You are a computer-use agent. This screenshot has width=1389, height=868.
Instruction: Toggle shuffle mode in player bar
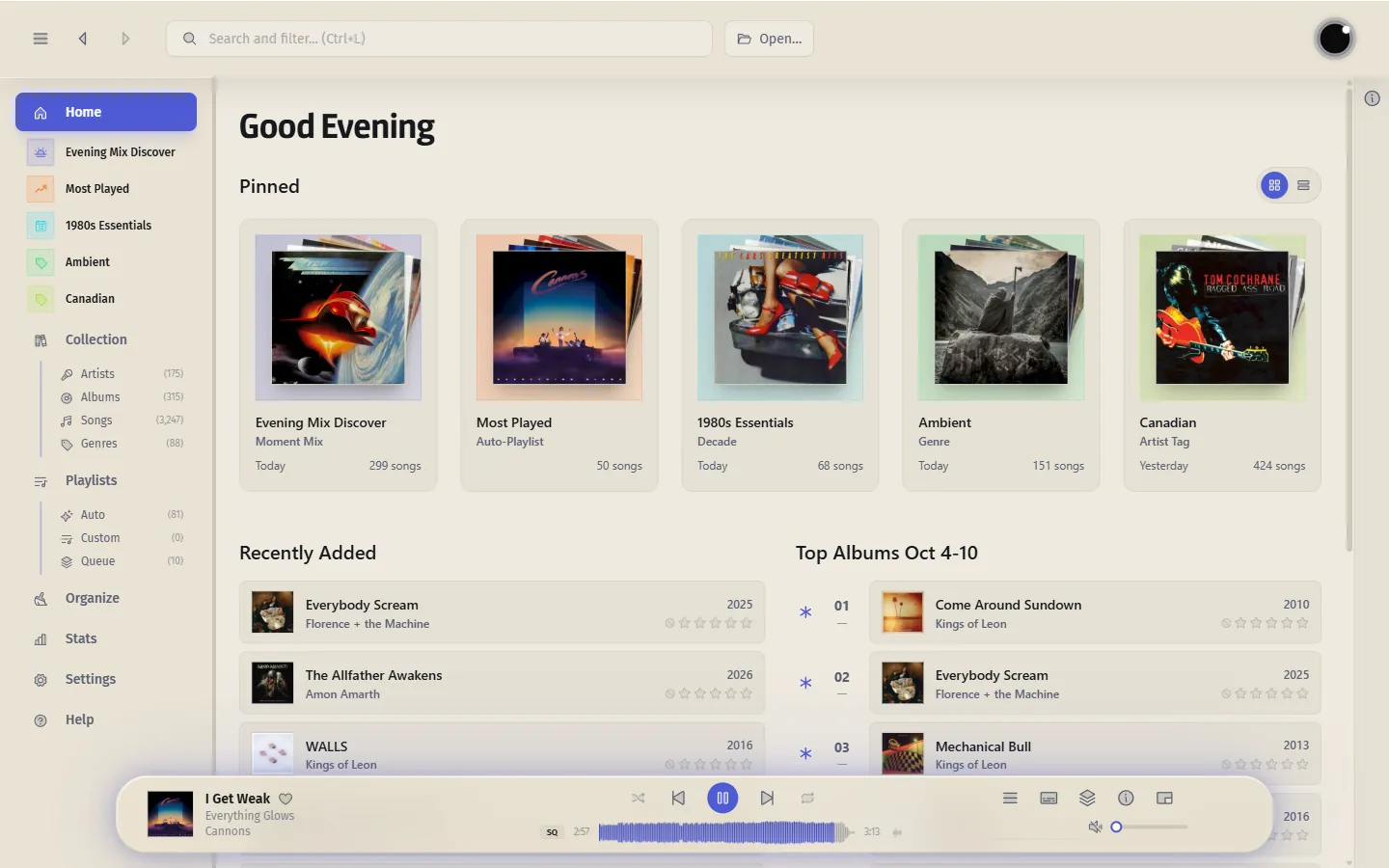click(638, 798)
